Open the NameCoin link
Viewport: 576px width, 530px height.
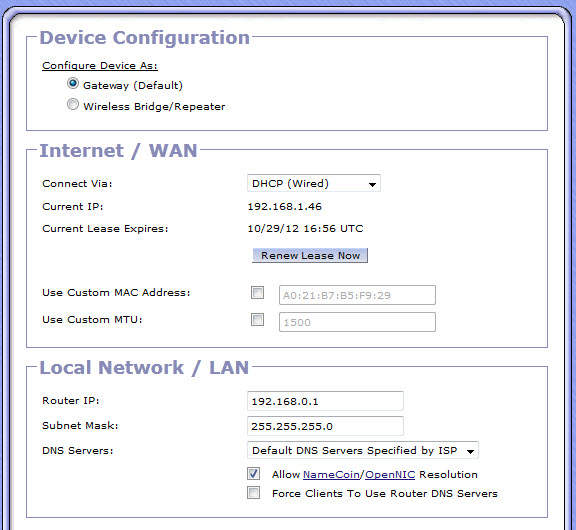tap(331, 475)
